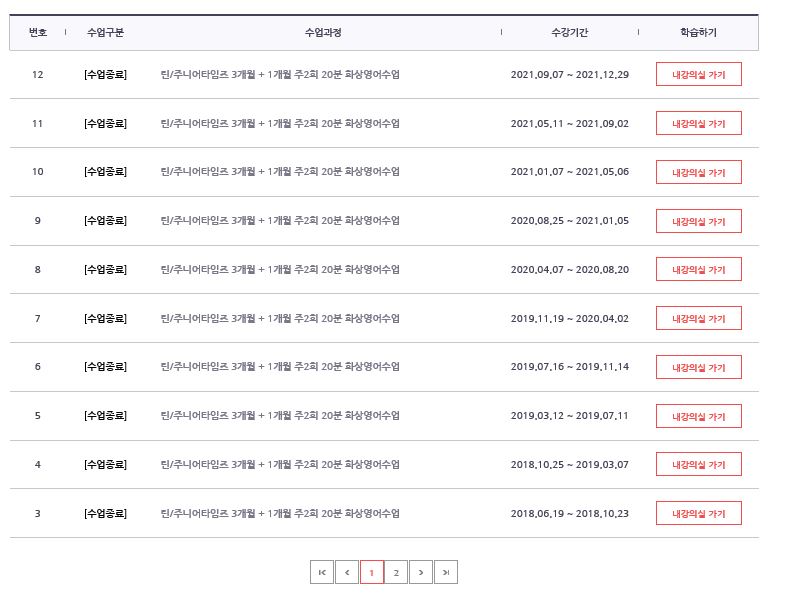Jump to last page arrow icon
The image size is (789, 594).
tap(446, 572)
